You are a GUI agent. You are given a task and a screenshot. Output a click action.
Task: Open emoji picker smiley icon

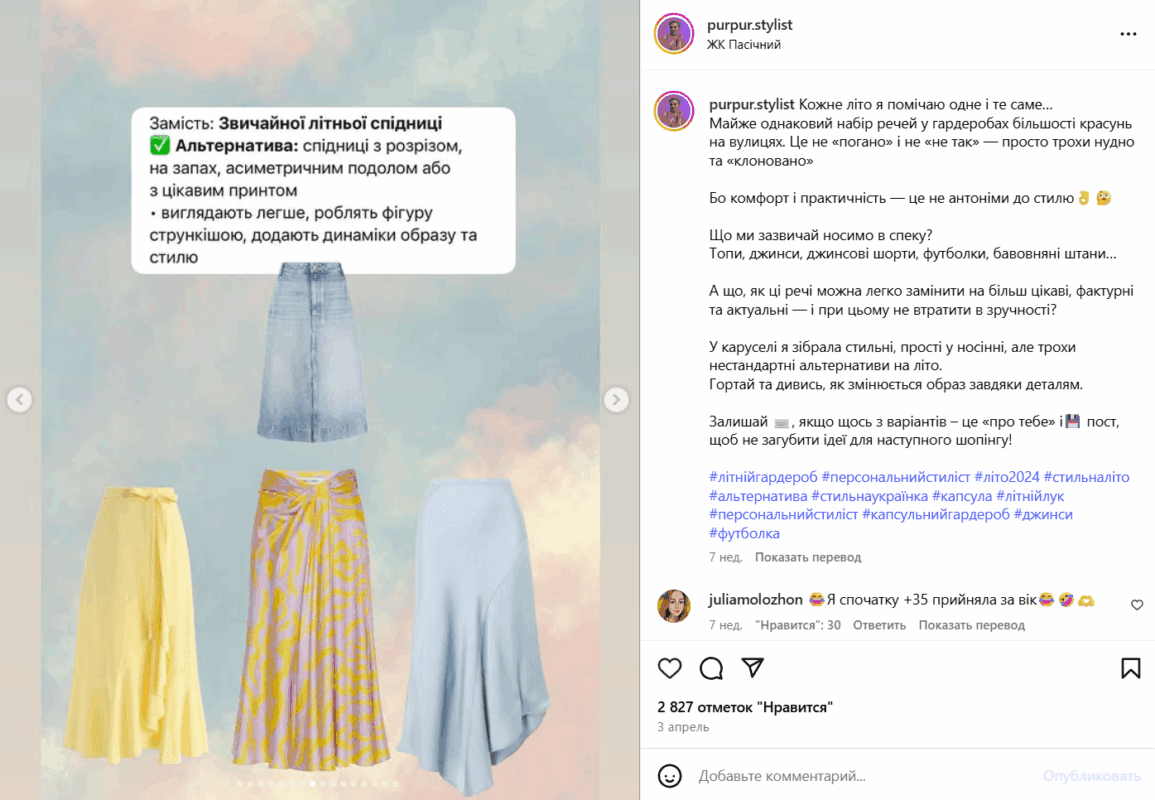pyautogui.click(x=669, y=776)
